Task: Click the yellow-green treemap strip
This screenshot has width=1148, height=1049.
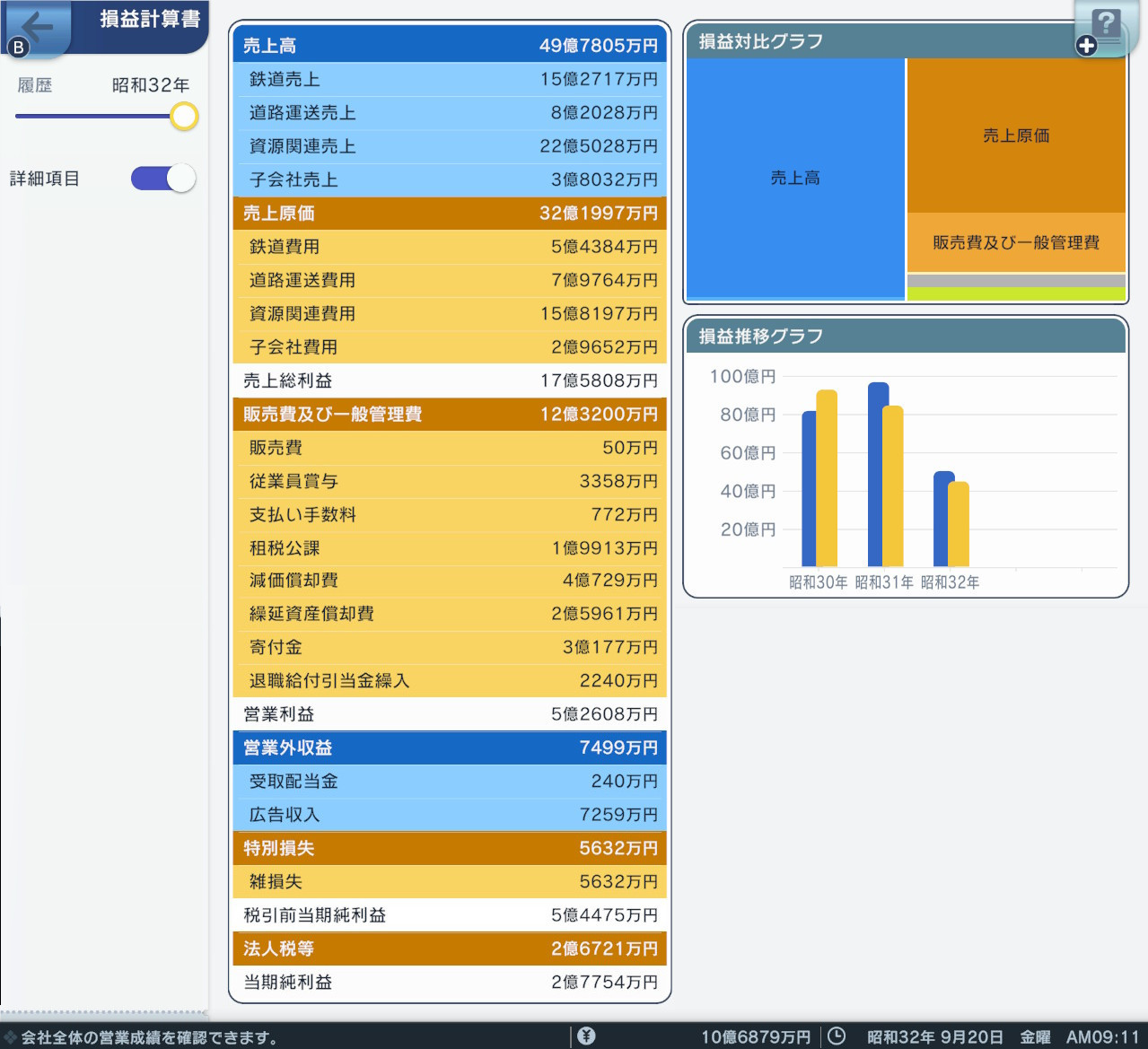Action: 1016,293
